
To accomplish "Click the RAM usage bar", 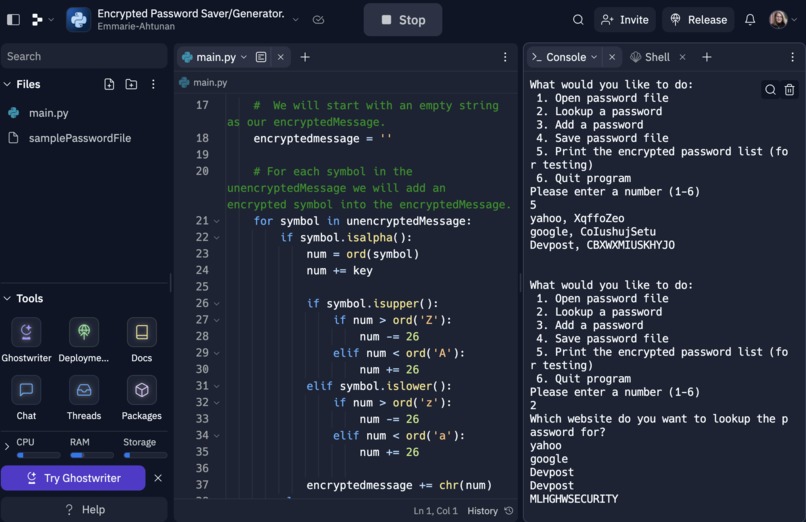I will [92, 455].
